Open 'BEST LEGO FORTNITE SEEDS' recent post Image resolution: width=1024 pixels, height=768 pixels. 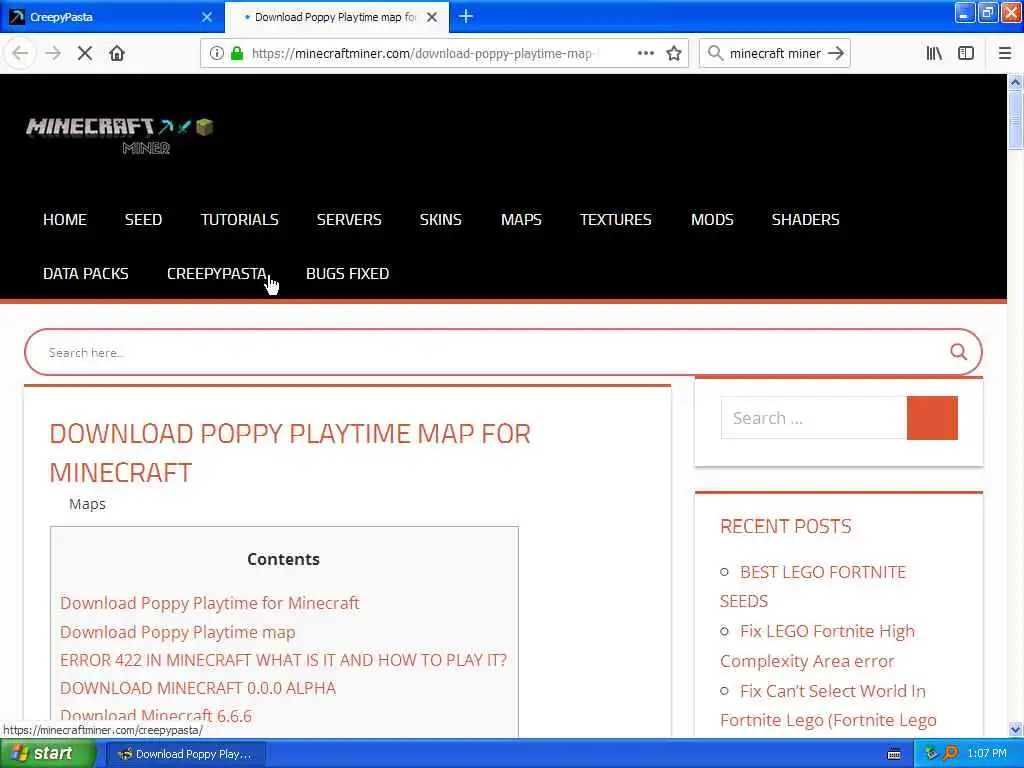pyautogui.click(x=813, y=586)
